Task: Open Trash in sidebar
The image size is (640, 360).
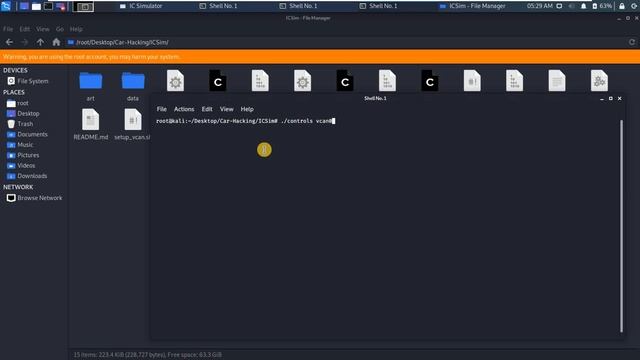Action: (x=20, y=124)
